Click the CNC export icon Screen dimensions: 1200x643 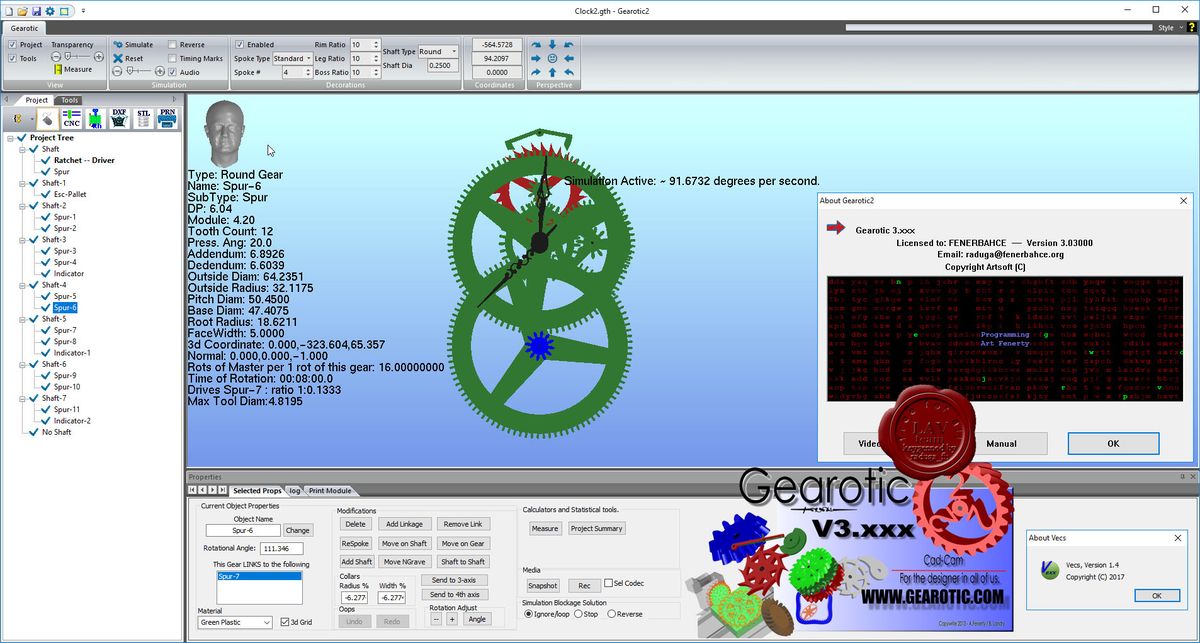tap(71, 118)
